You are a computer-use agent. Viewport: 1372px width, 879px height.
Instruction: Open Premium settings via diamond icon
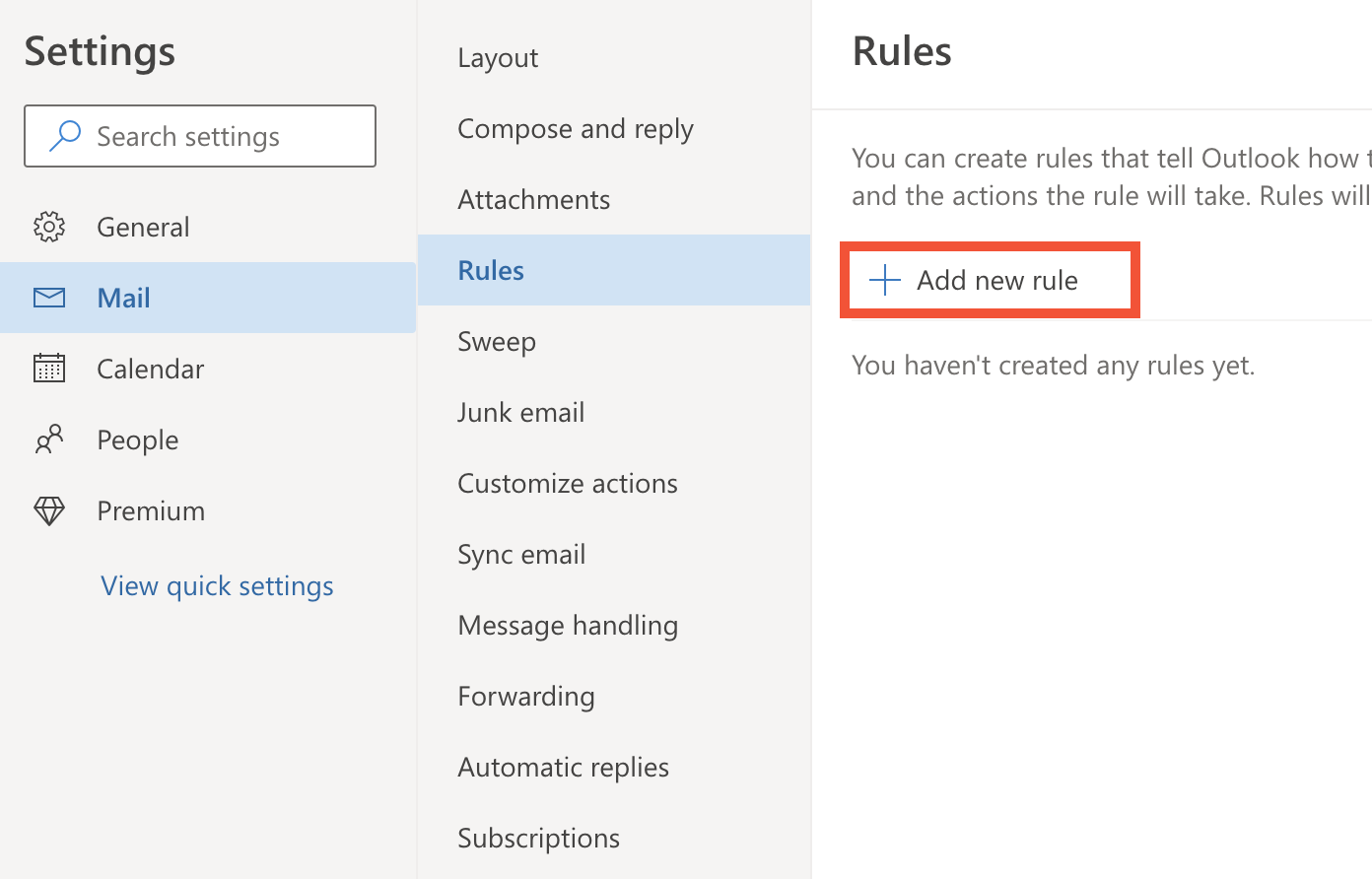(x=49, y=509)
